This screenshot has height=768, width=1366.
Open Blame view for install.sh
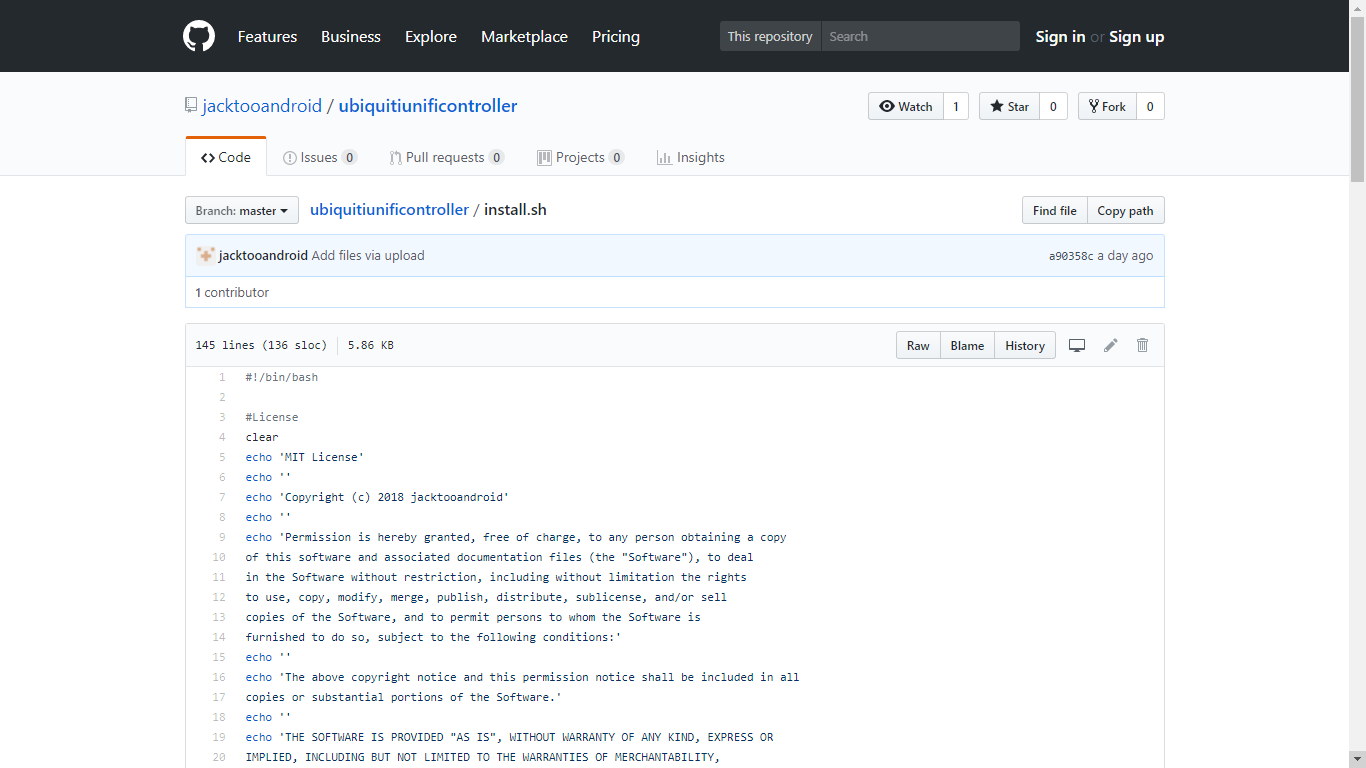pyautogui.click(x=967, y=346)
